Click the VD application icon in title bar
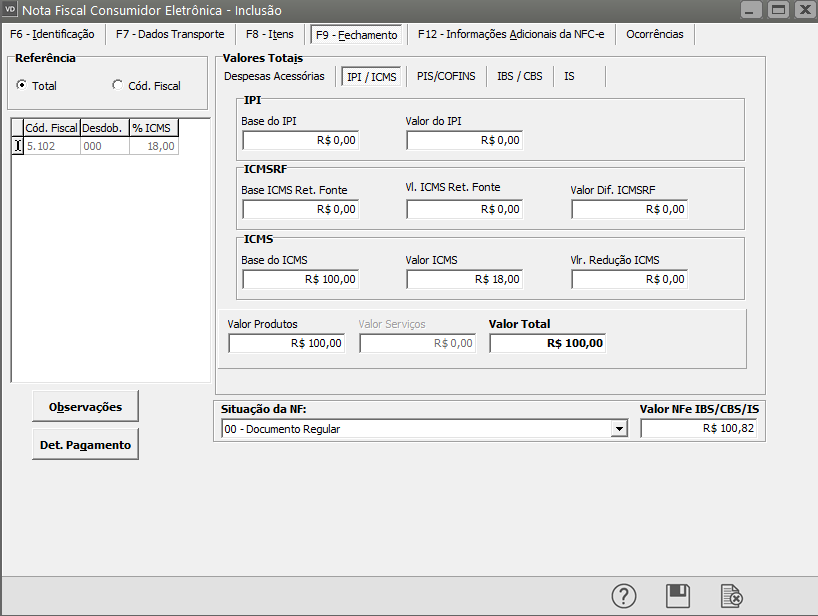 pyautogui.click(x=11, y=10)
